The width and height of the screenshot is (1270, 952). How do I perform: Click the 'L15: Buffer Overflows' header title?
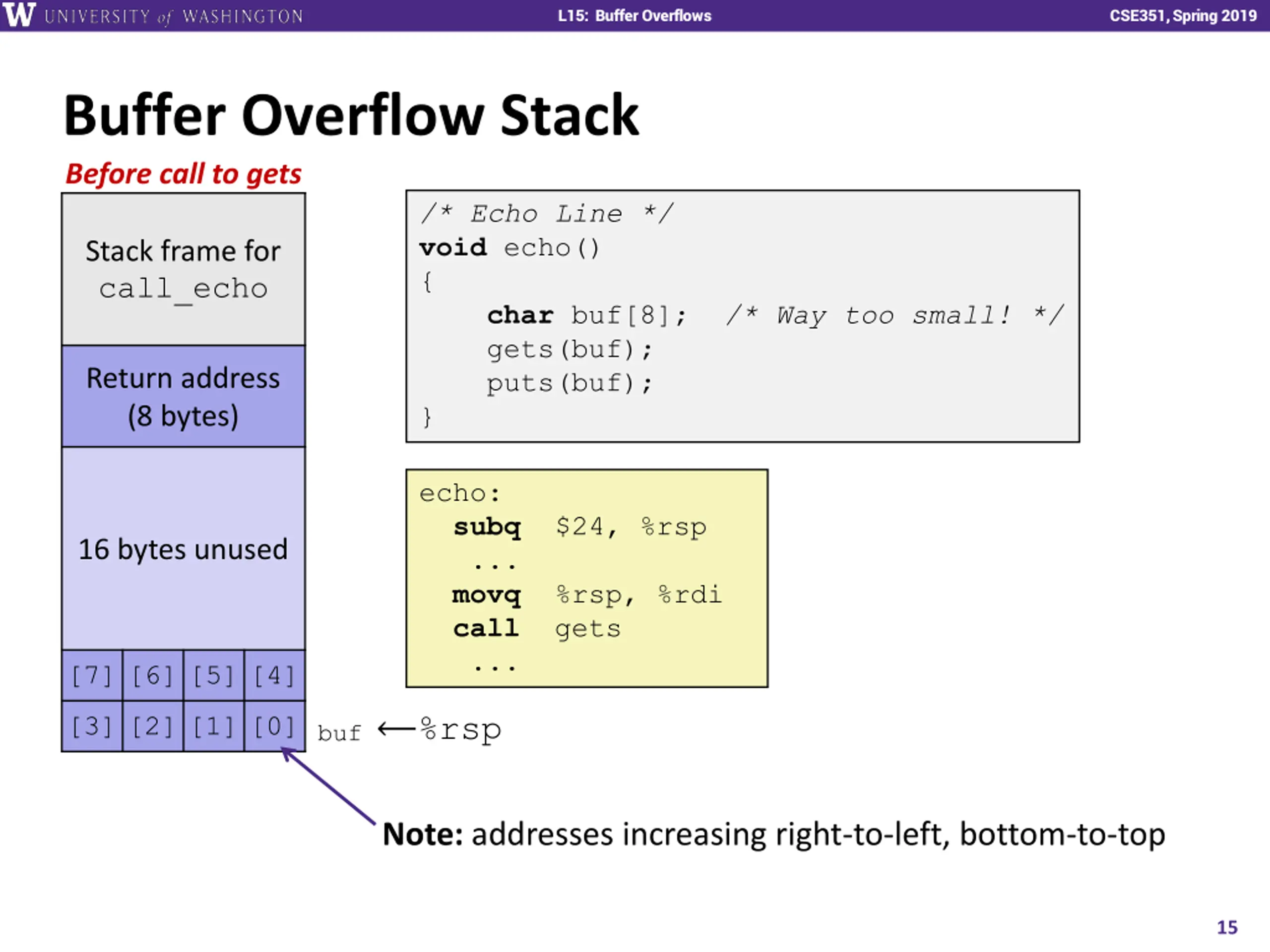pos(635,15)
